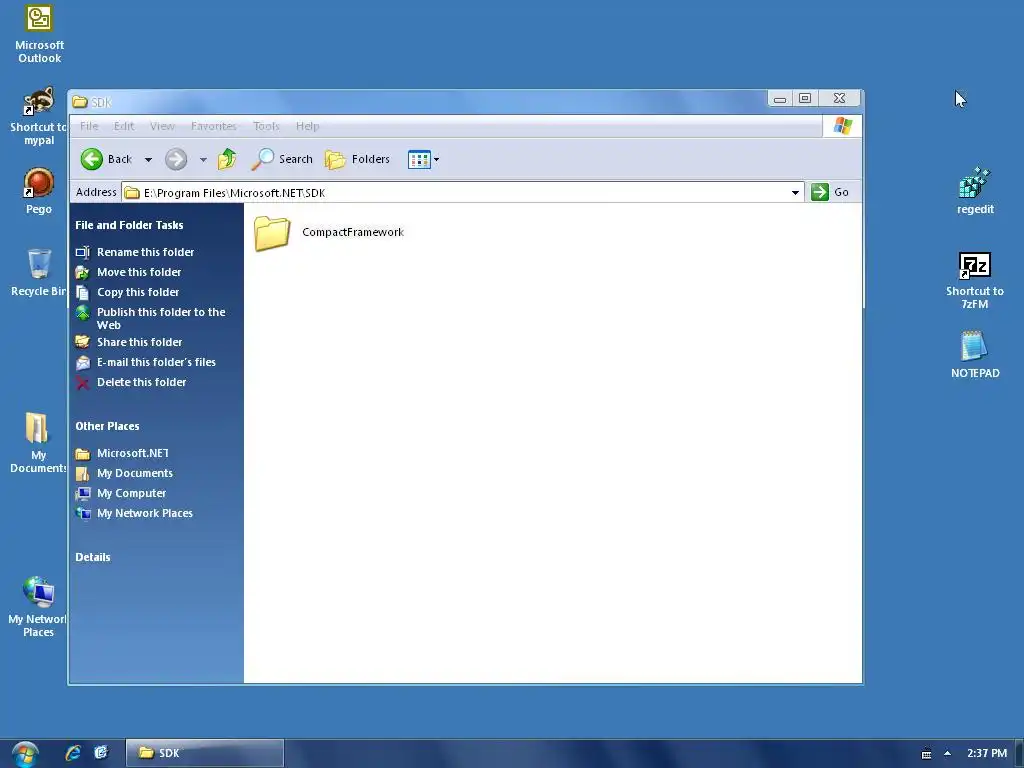Toggle the Folders pane
Image resolution: width=1024 pixels, height=768 pixels.
pos(357,159)
